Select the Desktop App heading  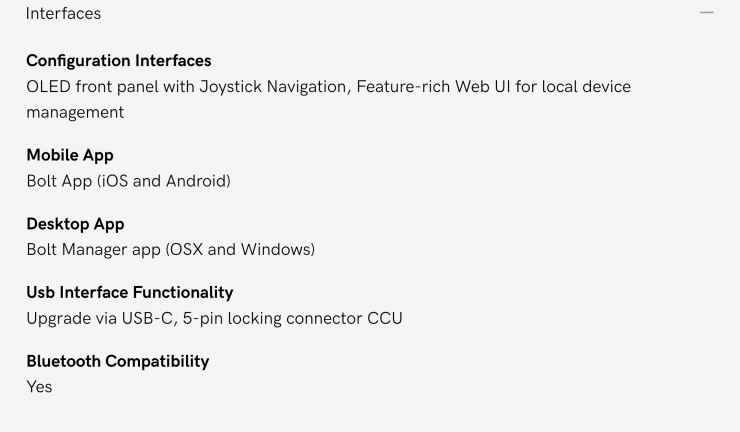click(x=75, y=224)
